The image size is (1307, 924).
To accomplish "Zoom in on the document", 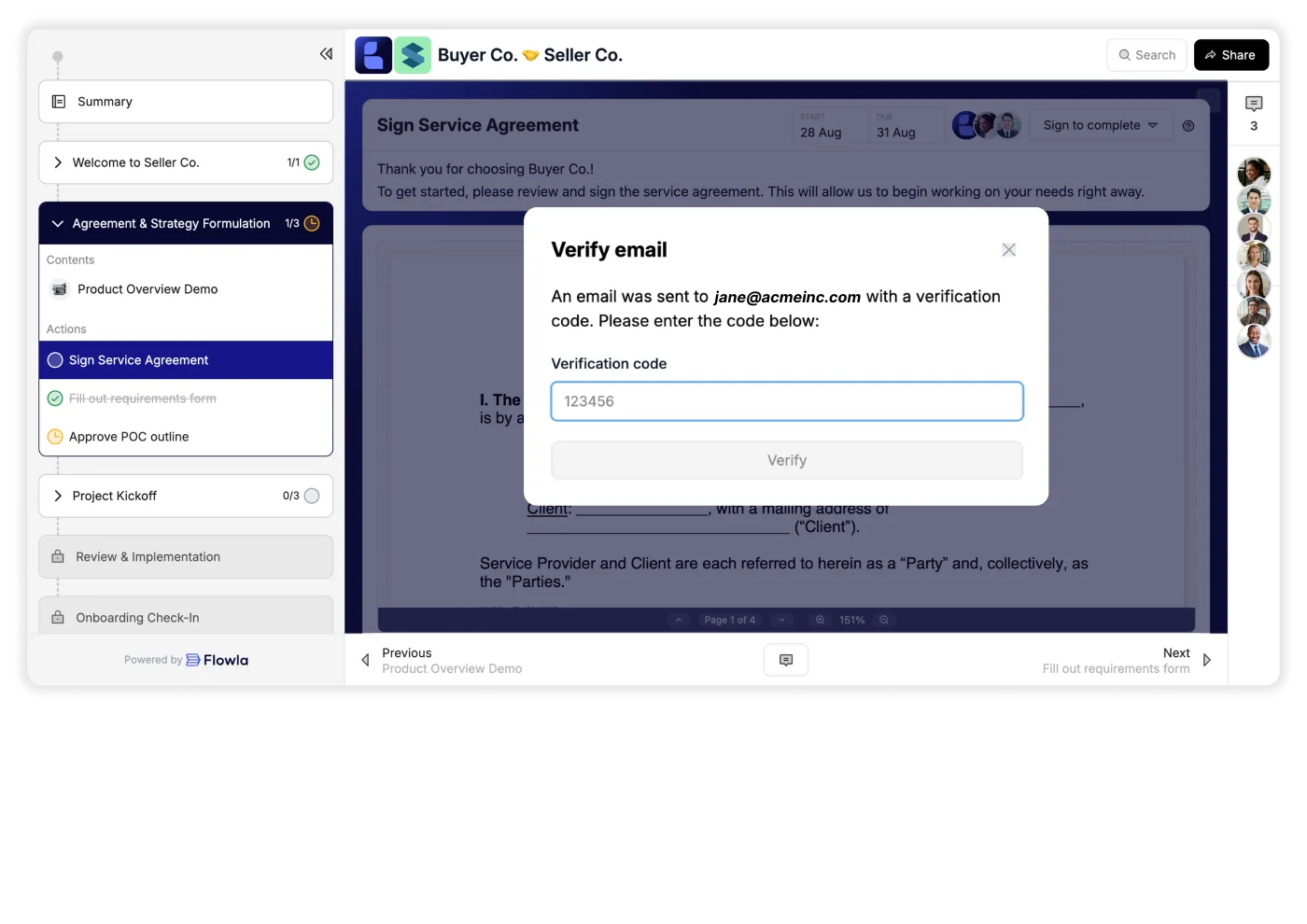I will click(x=820, y=620).
